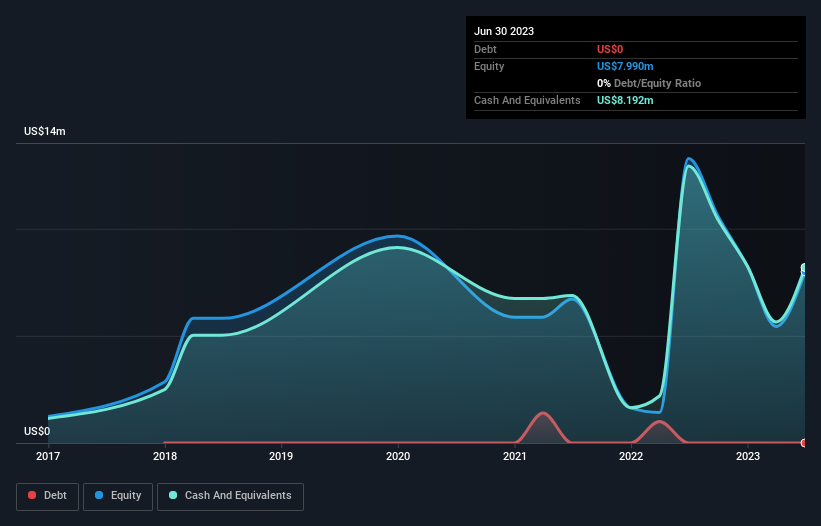Screen dimensions: 821x526
Task: Click the US$14m y-axis label
Action: click(x=45, y=131)
